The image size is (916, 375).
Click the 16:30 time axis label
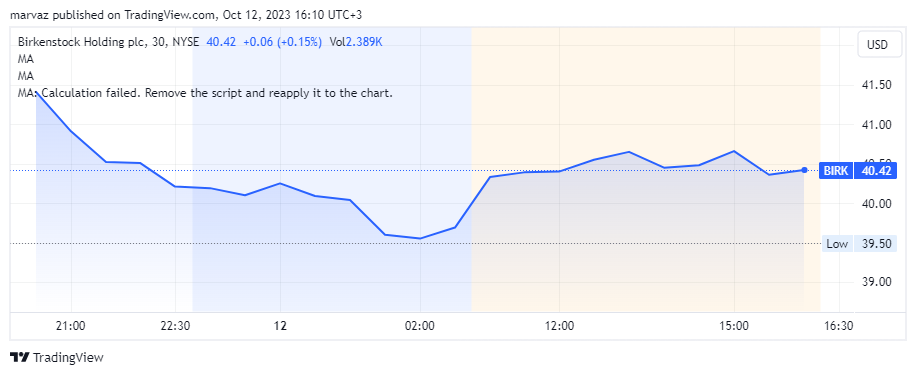click(839, 325)
